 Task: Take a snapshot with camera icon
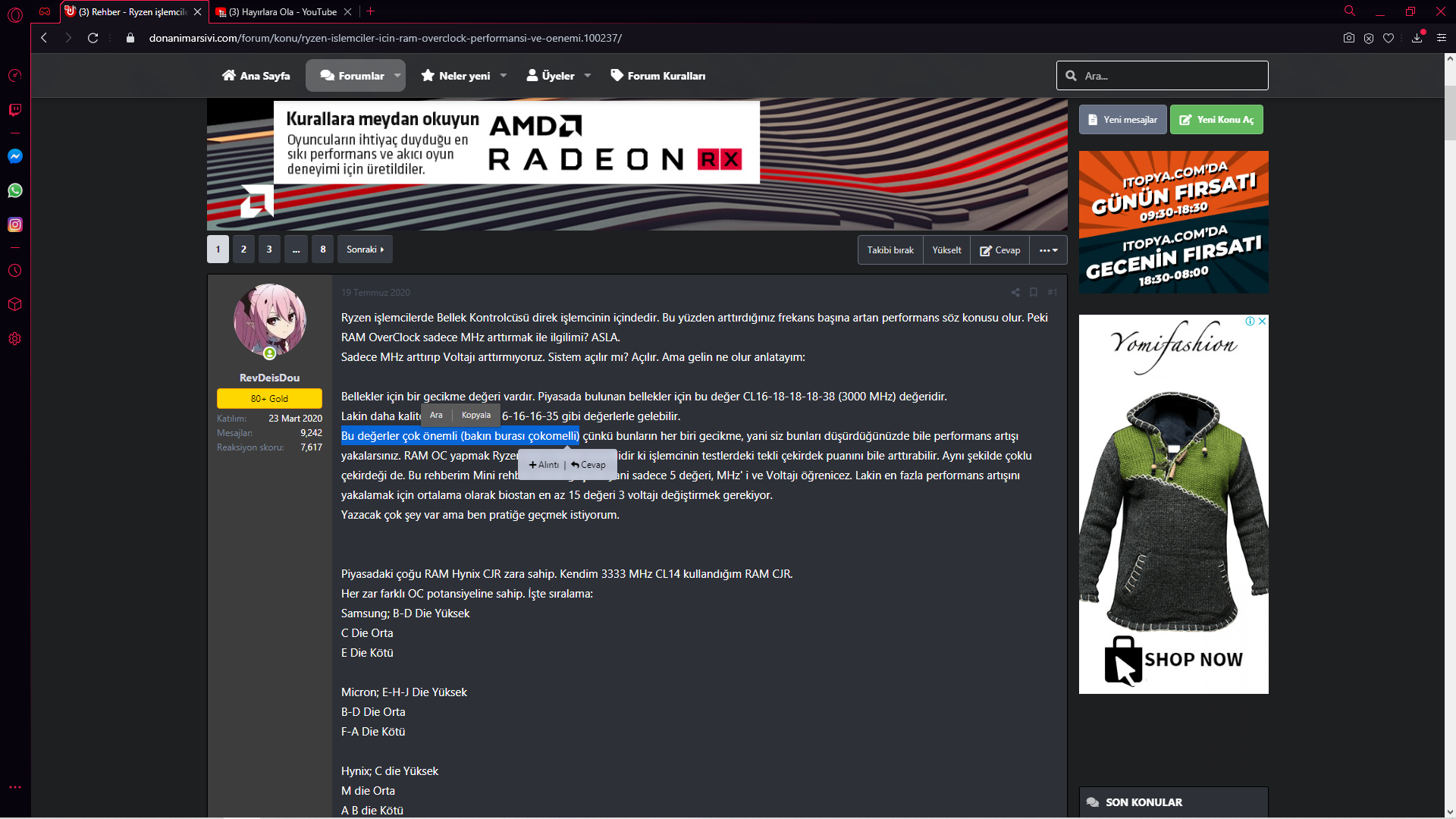(x=1348, y=38)
